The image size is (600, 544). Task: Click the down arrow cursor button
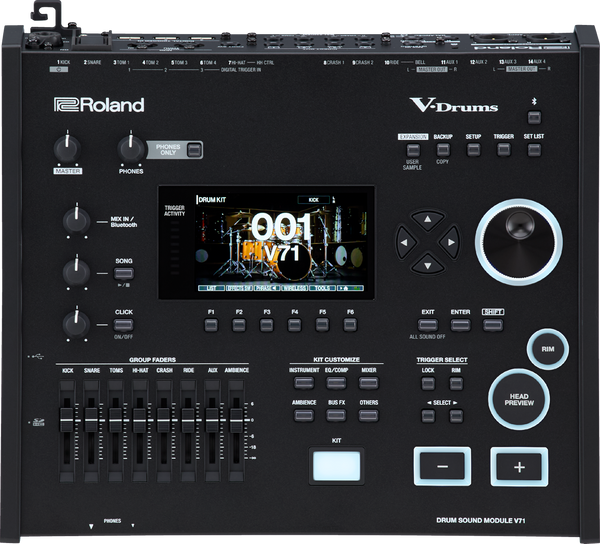427,265
